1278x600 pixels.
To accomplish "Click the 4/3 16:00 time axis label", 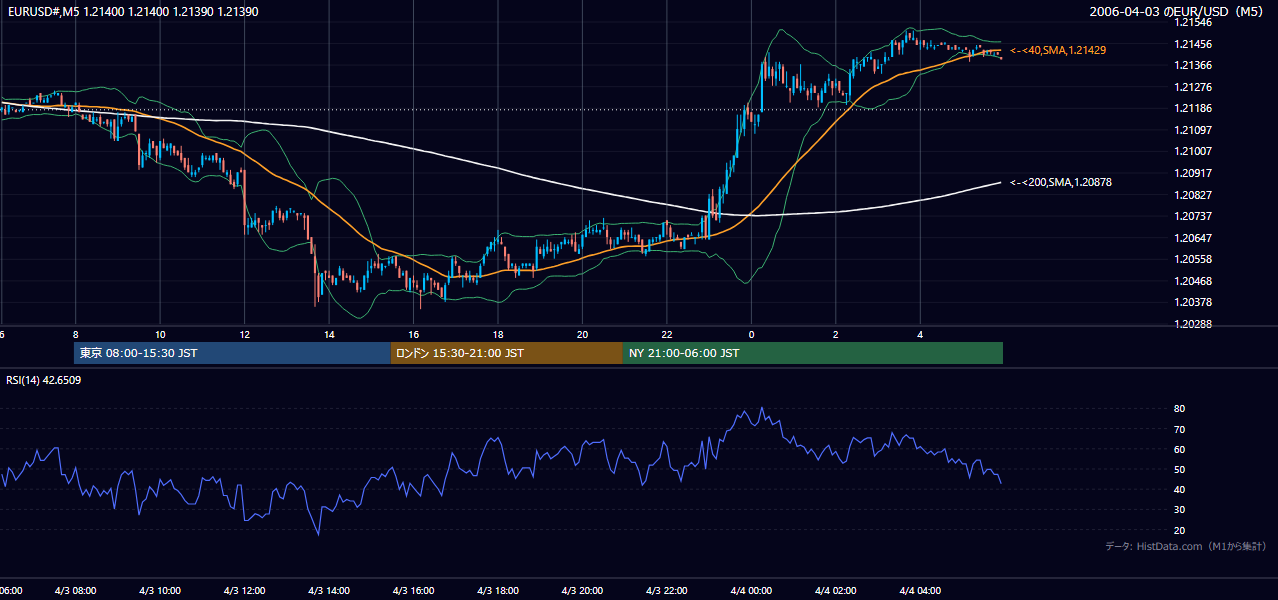I will click(x=414, y=590).
